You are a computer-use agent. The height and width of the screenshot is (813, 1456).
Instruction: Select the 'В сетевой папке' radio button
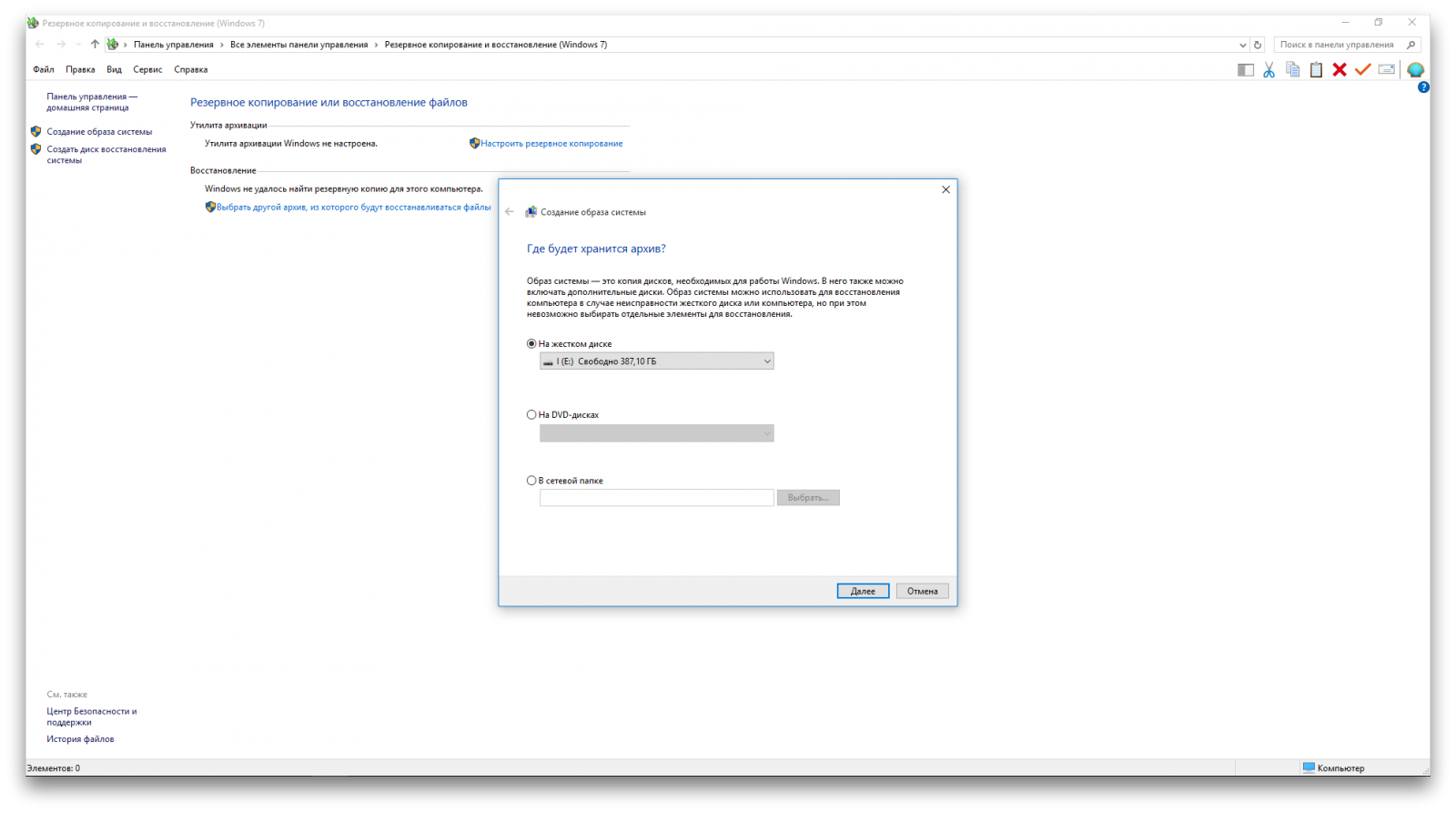(x=531, y=481)
